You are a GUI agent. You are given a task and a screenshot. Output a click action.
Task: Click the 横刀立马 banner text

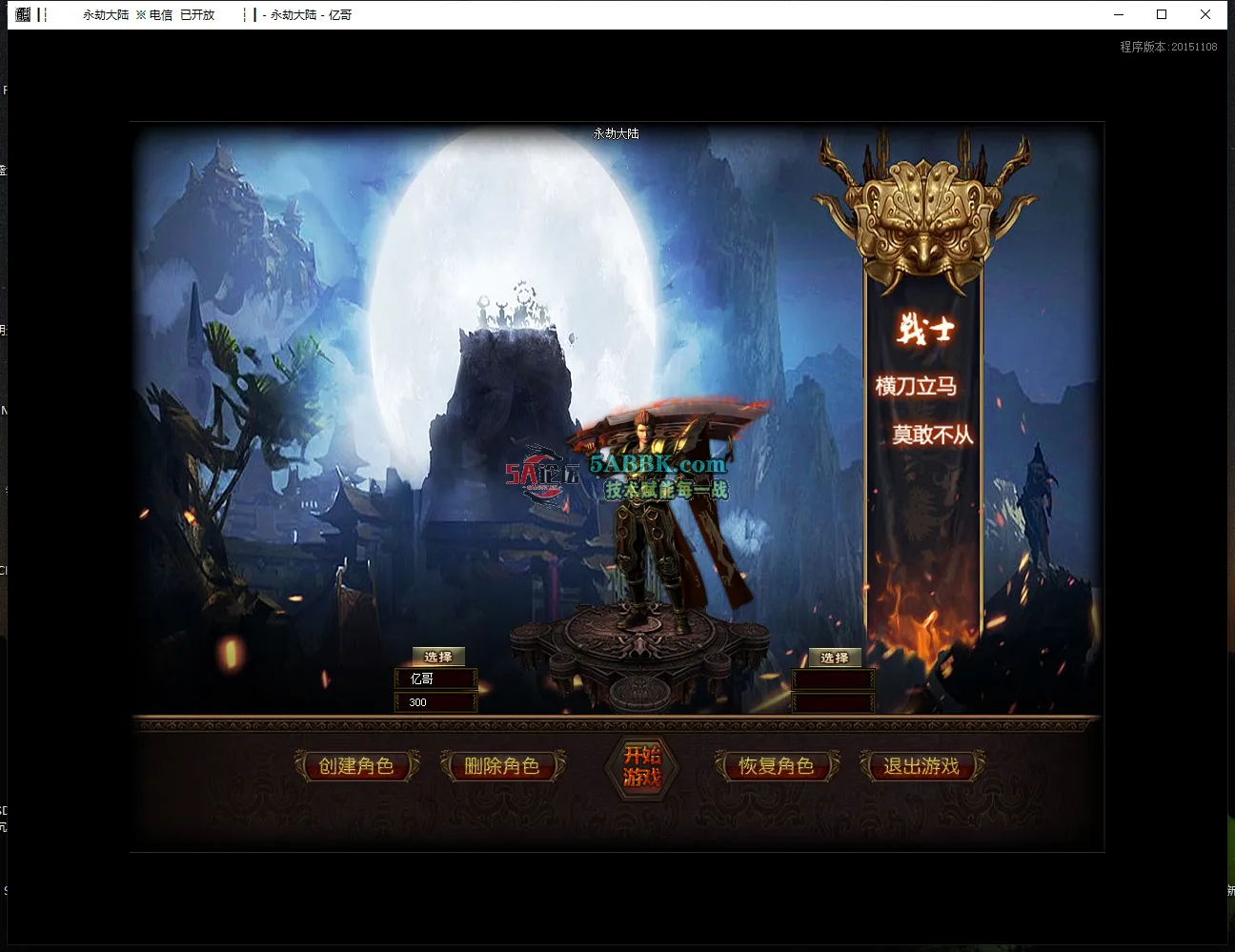point(916,386)
